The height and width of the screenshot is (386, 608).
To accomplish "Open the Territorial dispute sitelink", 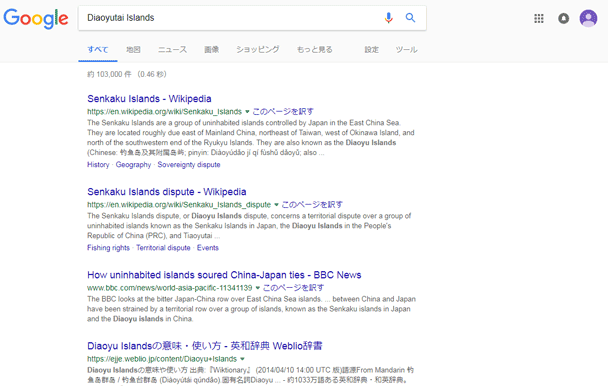I will (x=163, y=248).
